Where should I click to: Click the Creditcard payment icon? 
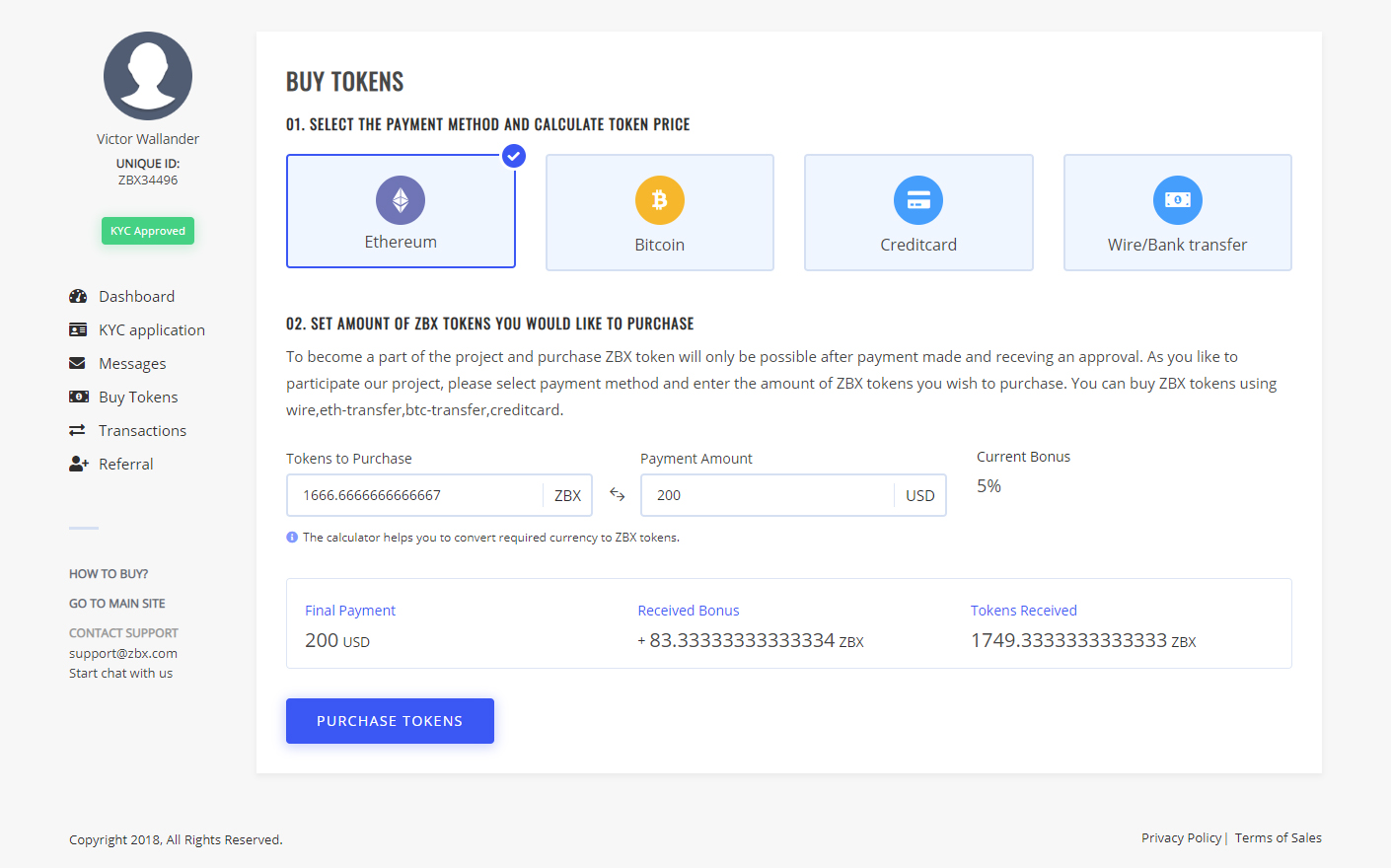918,200
